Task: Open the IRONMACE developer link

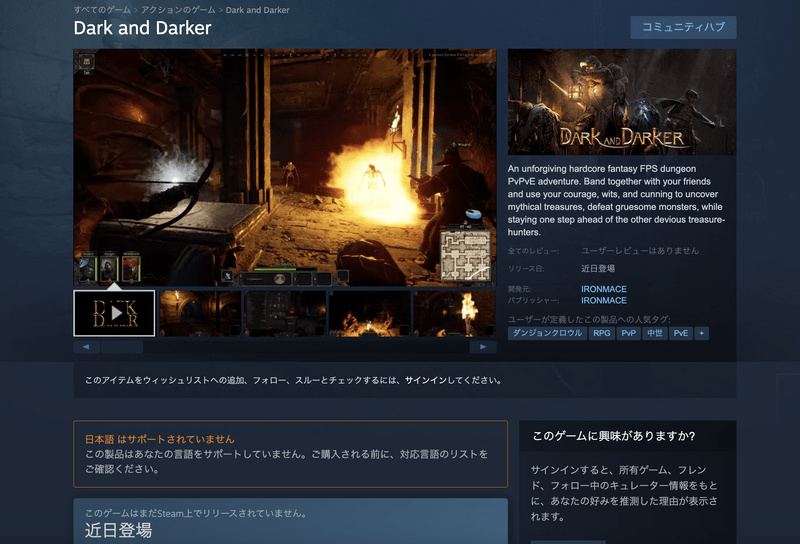Action: click(604, 289)
